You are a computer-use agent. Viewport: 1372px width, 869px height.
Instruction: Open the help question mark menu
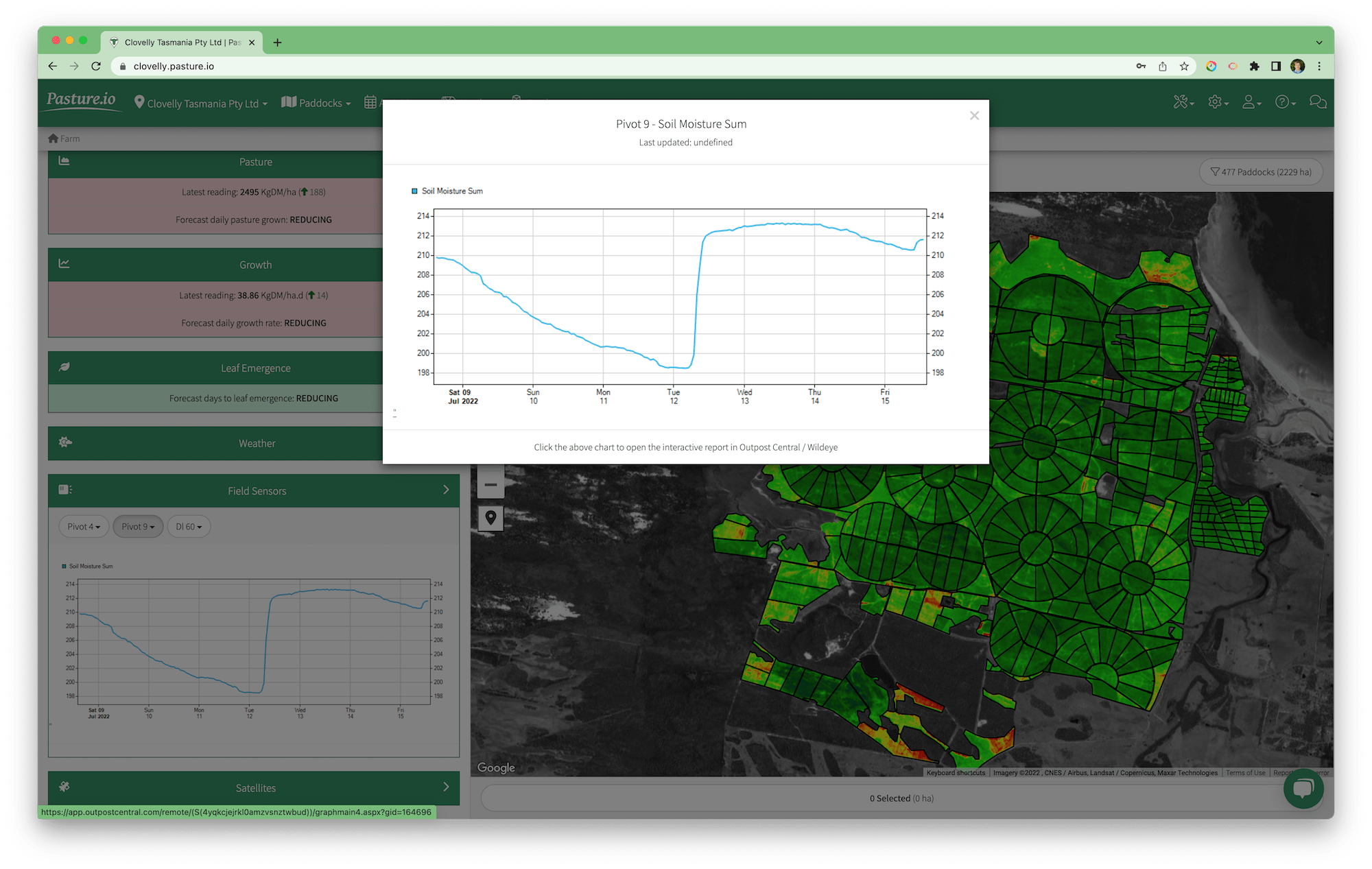coord(1285,102)
